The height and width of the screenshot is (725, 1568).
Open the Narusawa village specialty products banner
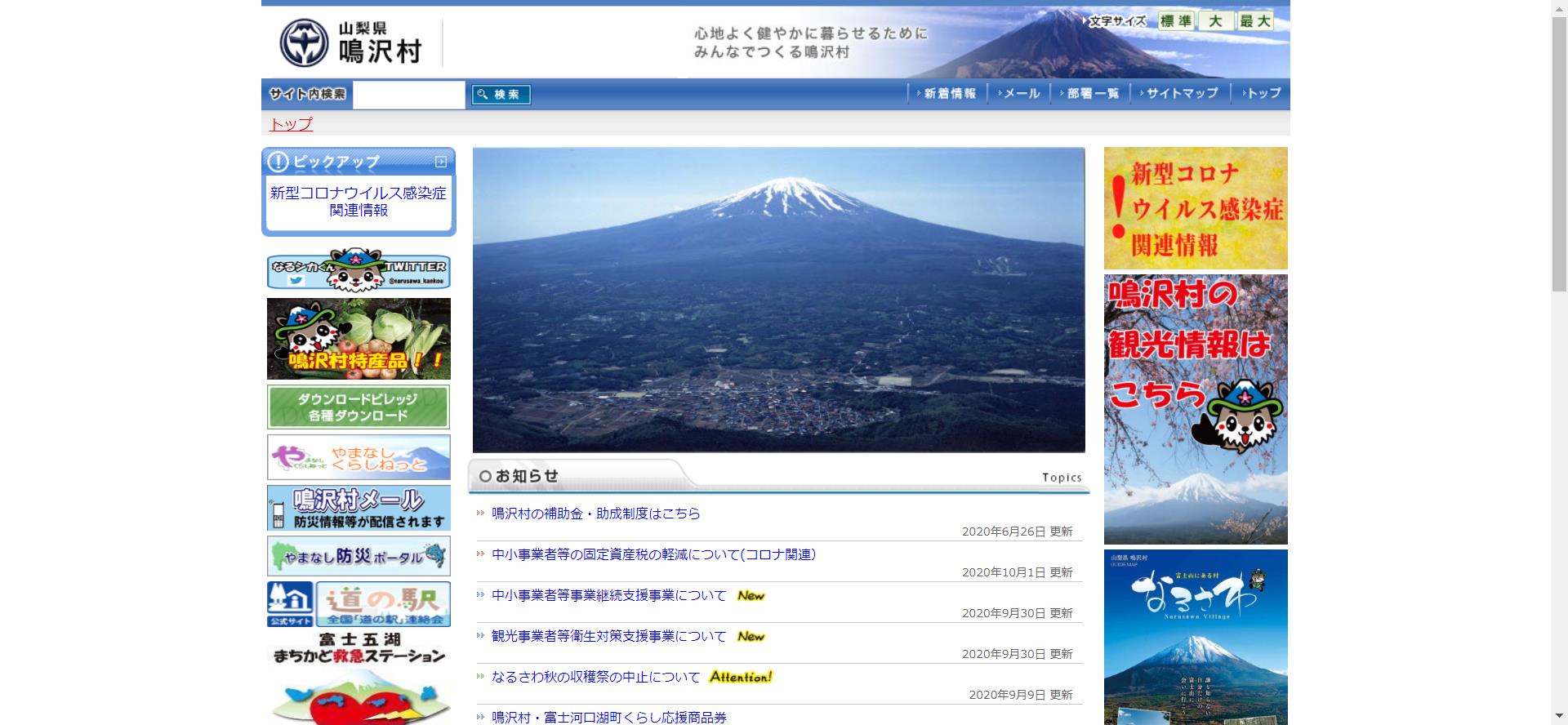359,339
